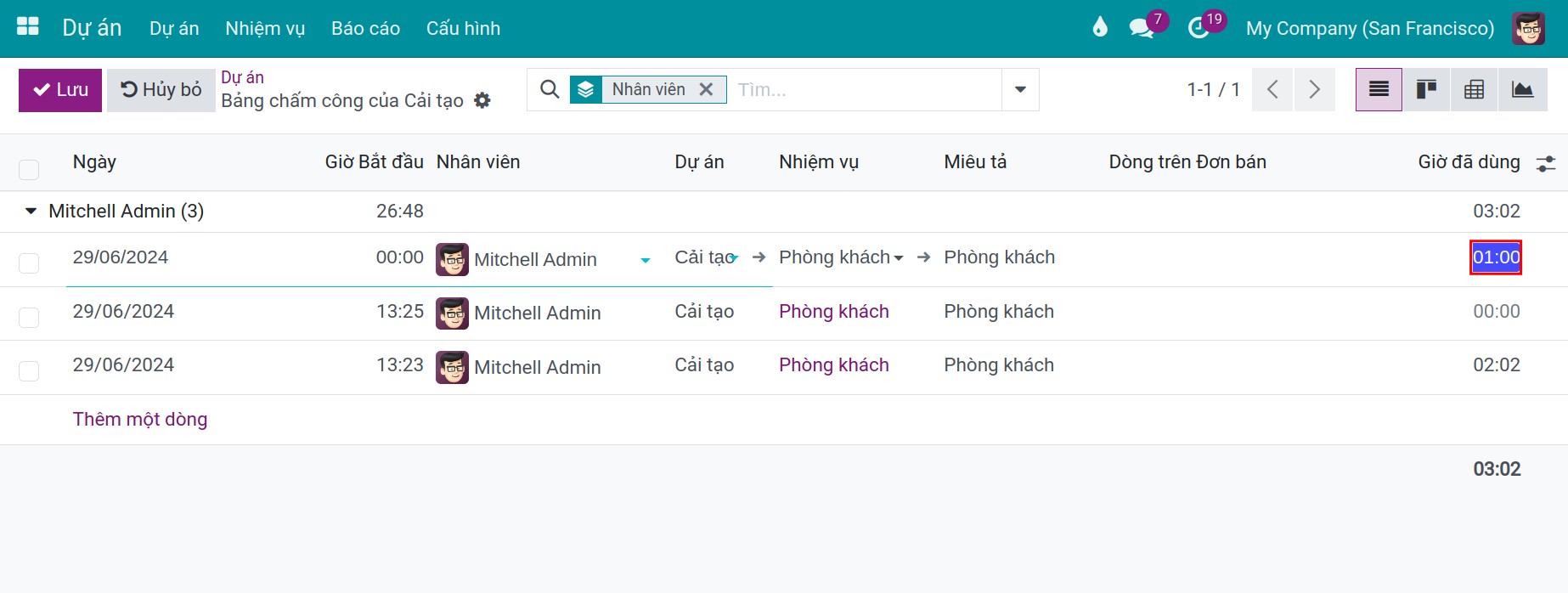The height and width of the screenshot is (593, 1568).
Task: Open employee dropdown in editing row
Action: pyautogui.click(x=646, y=260)
